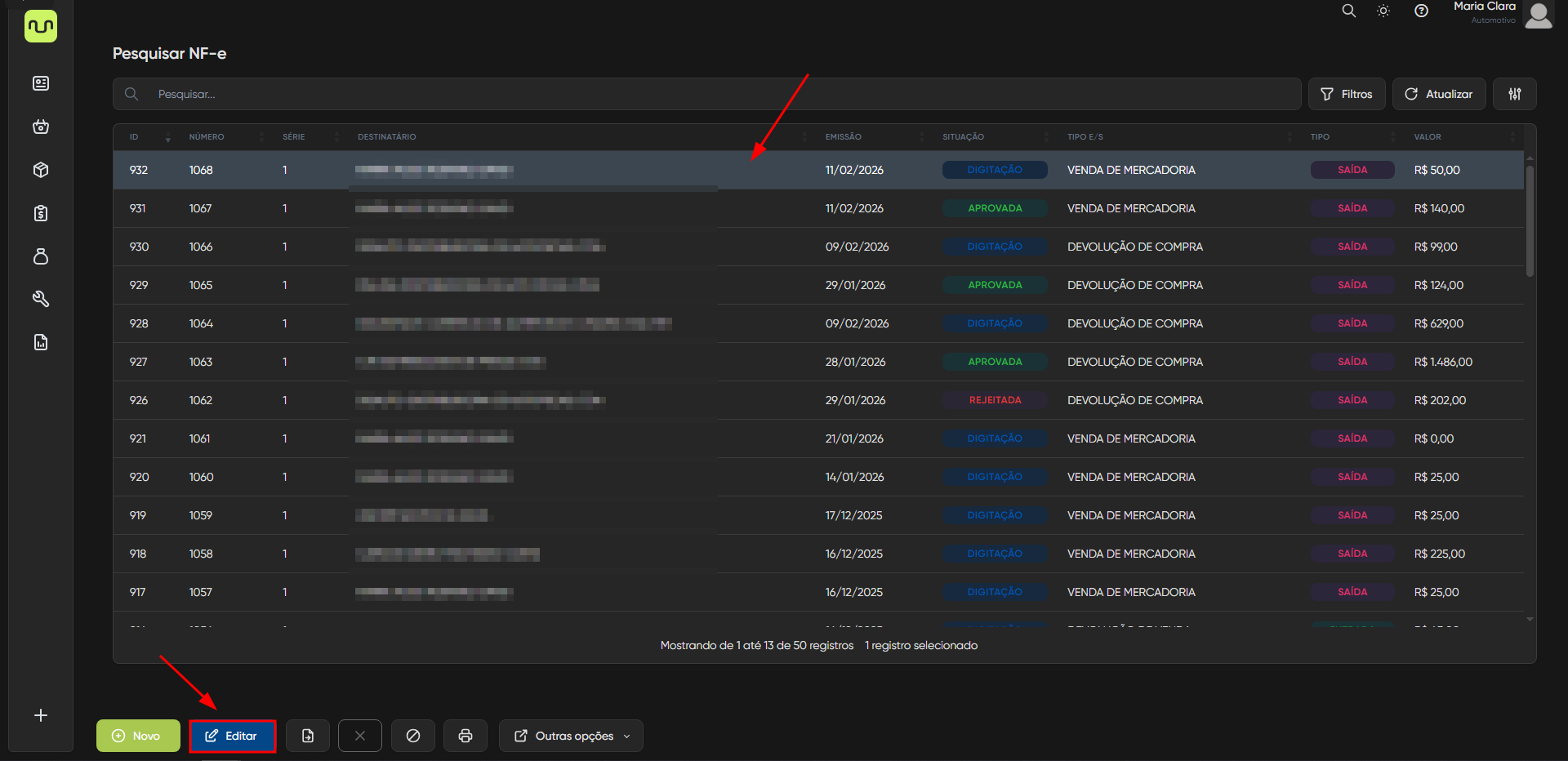Click the wrench tools sidebar icon

point(41,299)
